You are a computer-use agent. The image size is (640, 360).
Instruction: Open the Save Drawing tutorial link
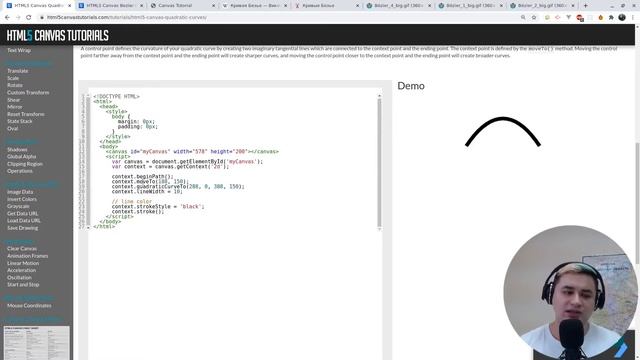click(22, 228)
